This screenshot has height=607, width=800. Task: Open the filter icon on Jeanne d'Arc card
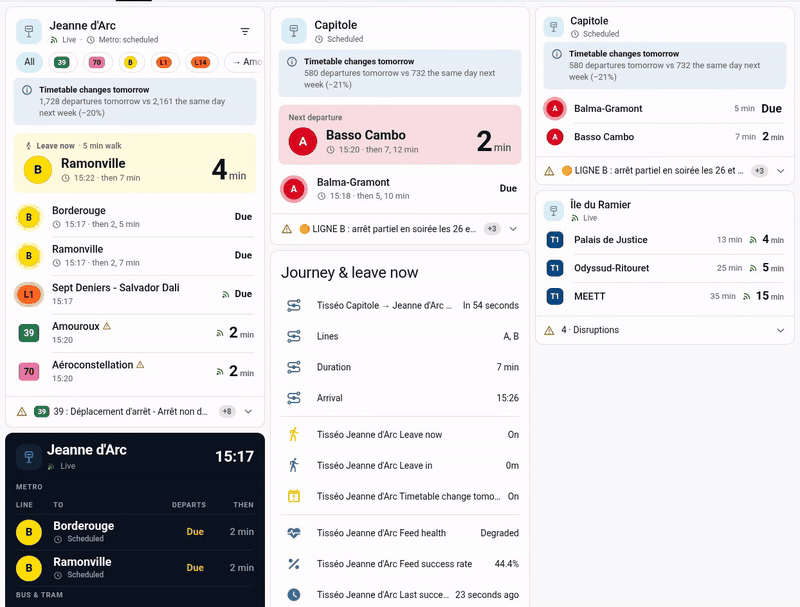[x=245, y=32]
